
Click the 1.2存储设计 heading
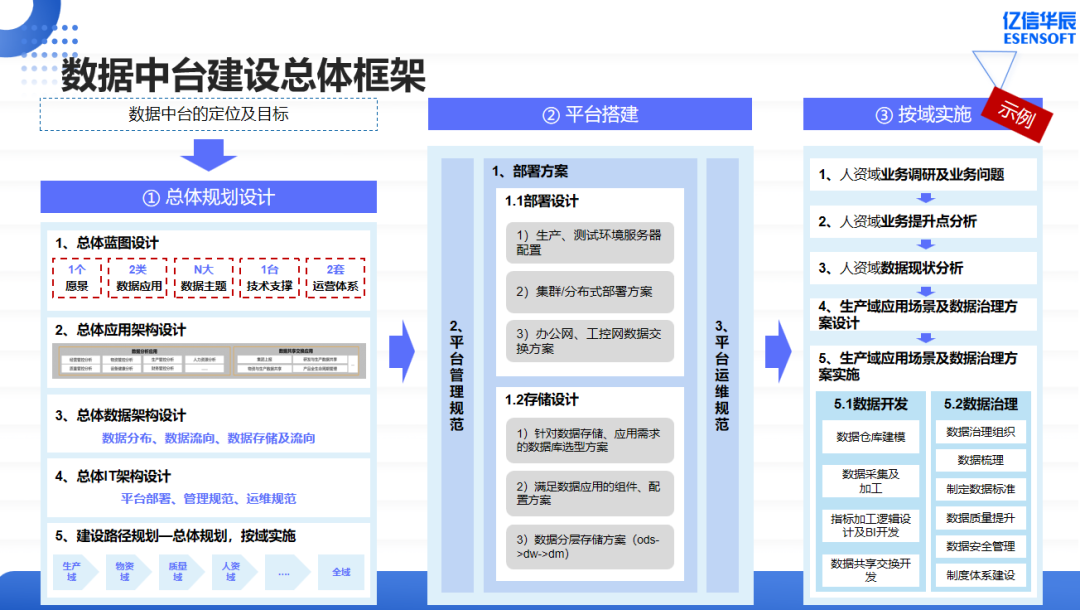pos(541,399)
